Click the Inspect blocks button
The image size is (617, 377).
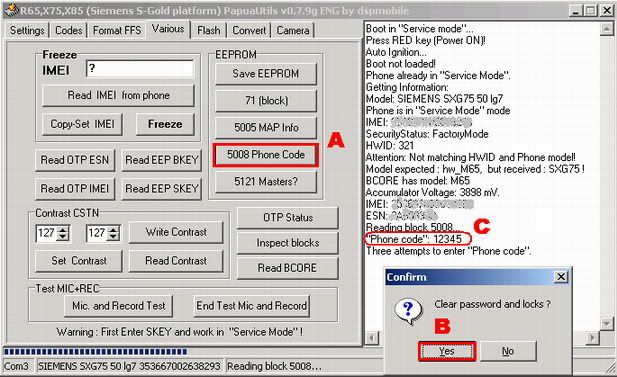(288, 243)
